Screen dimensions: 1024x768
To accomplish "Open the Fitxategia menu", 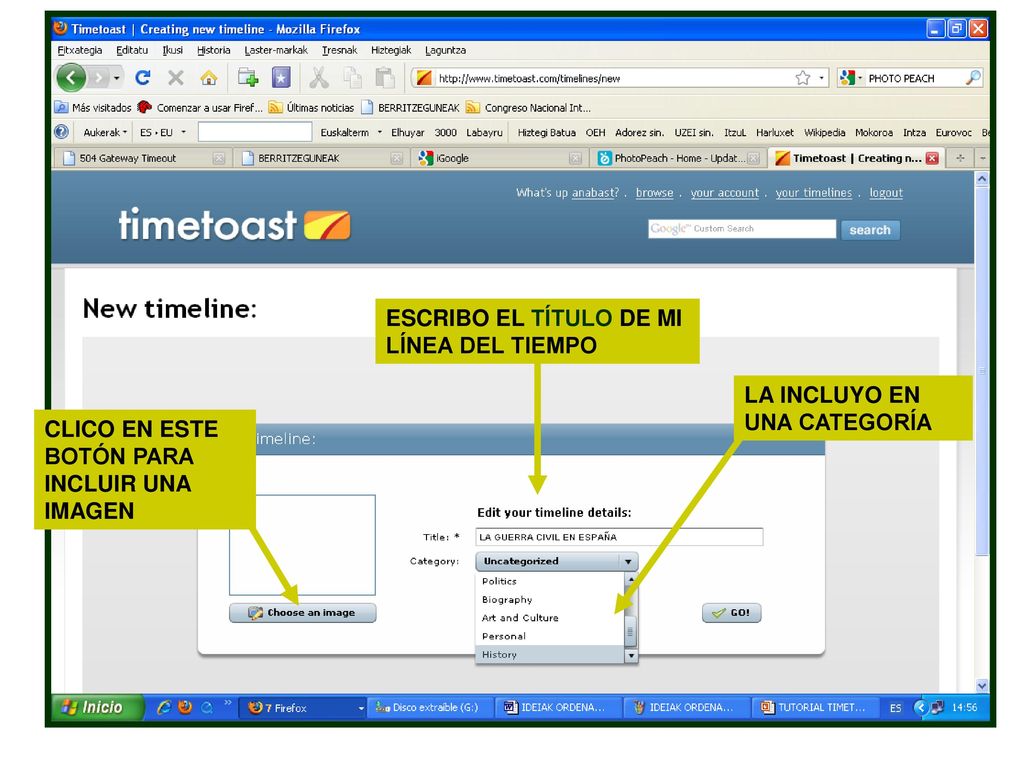I will click(x=80, y=50).
